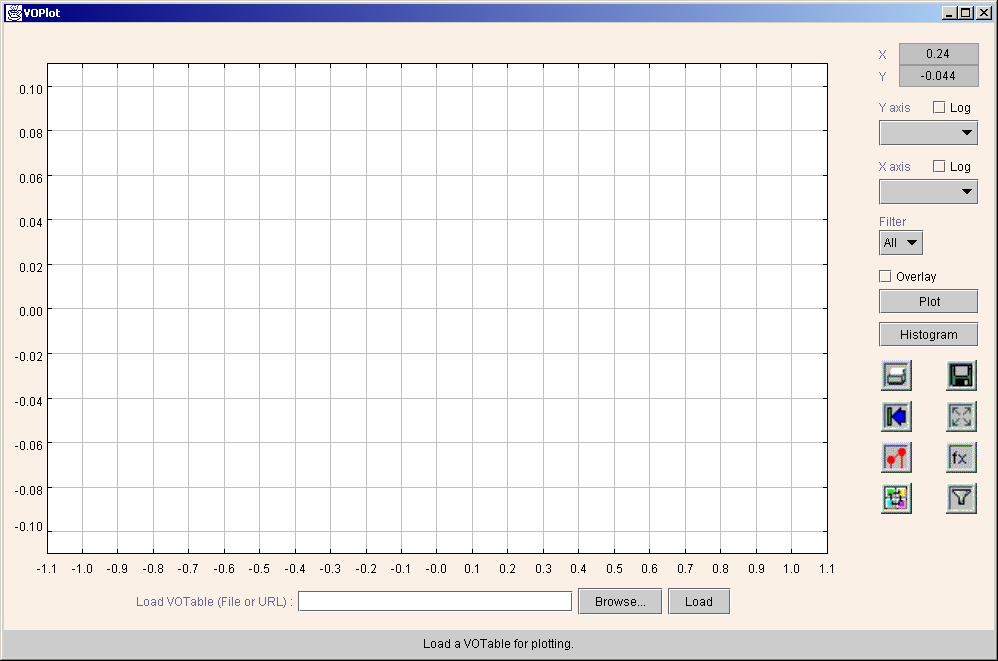Image resolution: width=998 pixels, height=661 pixels.
Task: Enable Log scale for X axis
Action: (939, 166)
